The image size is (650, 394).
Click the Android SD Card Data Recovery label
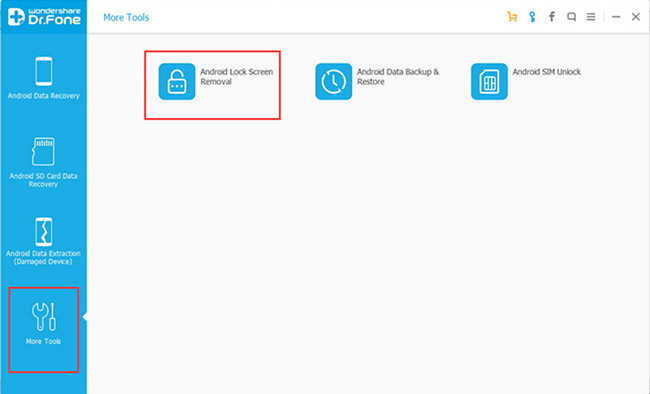pos(43,180)
